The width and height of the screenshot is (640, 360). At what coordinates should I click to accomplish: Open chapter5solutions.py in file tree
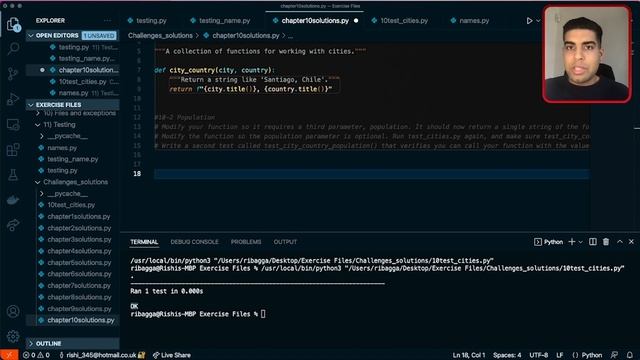click(x=73, y=262)
